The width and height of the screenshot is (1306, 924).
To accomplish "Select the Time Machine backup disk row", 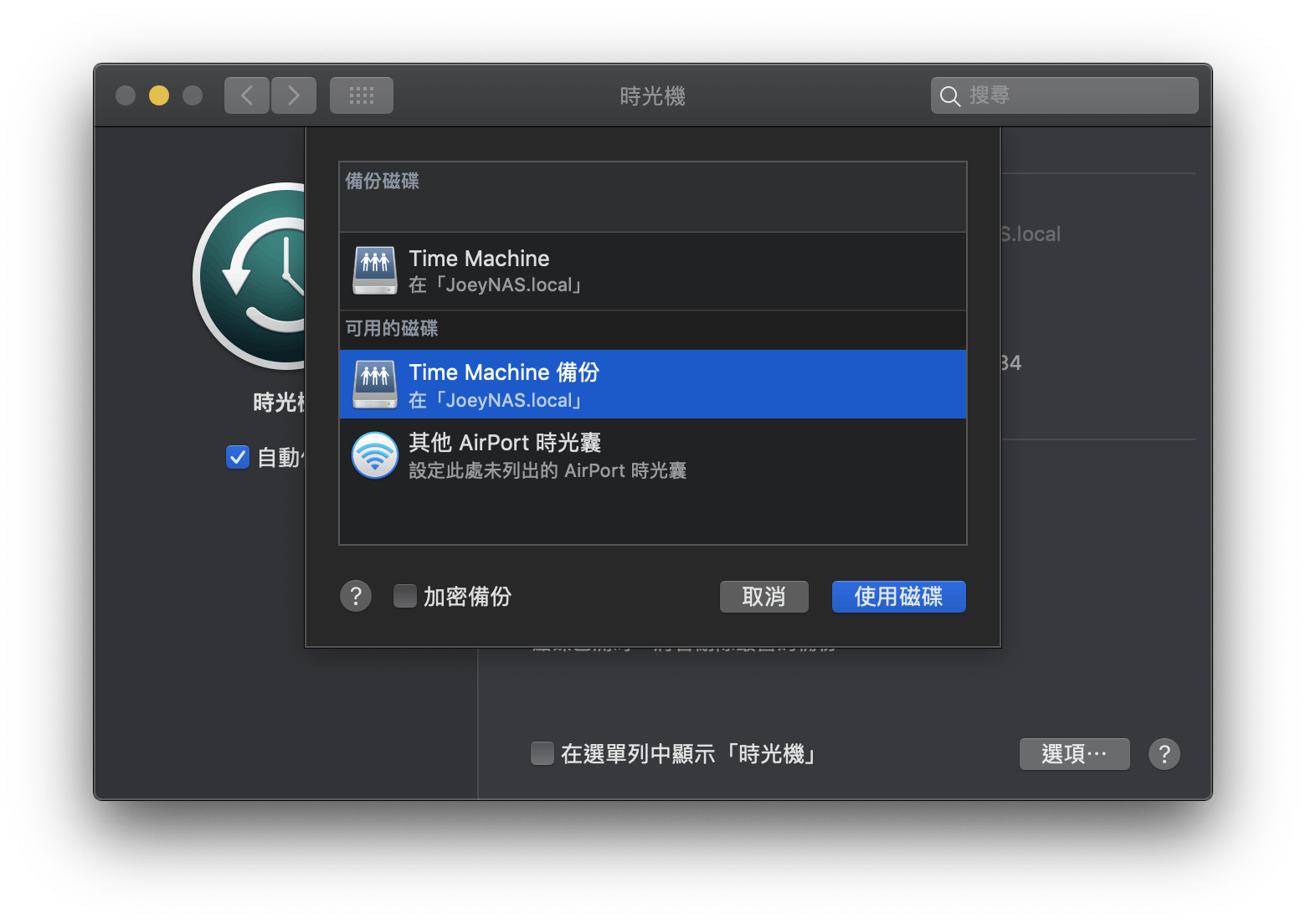I will click(653, 271).
